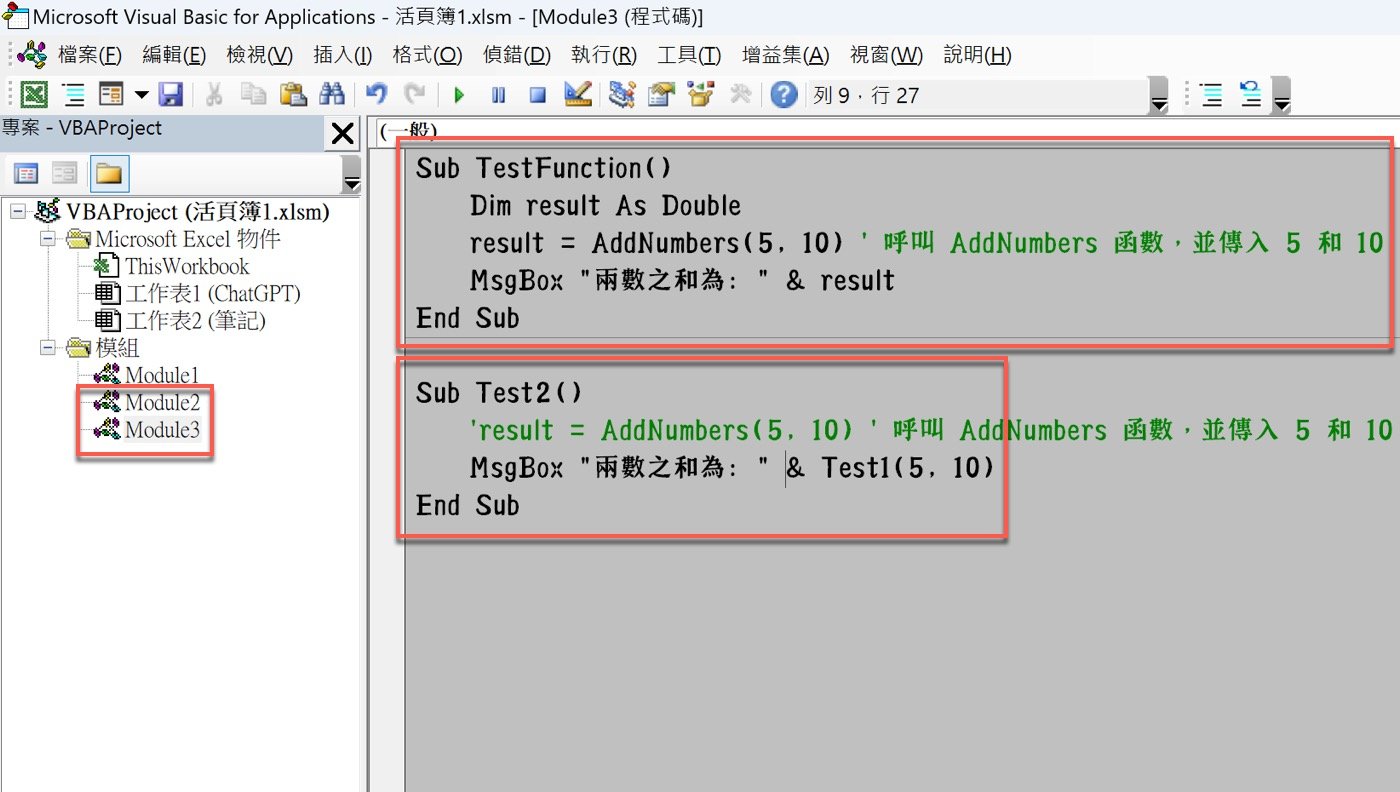Run the macro with the green play icon
The image size is (1400, 792).
[459, 95]
